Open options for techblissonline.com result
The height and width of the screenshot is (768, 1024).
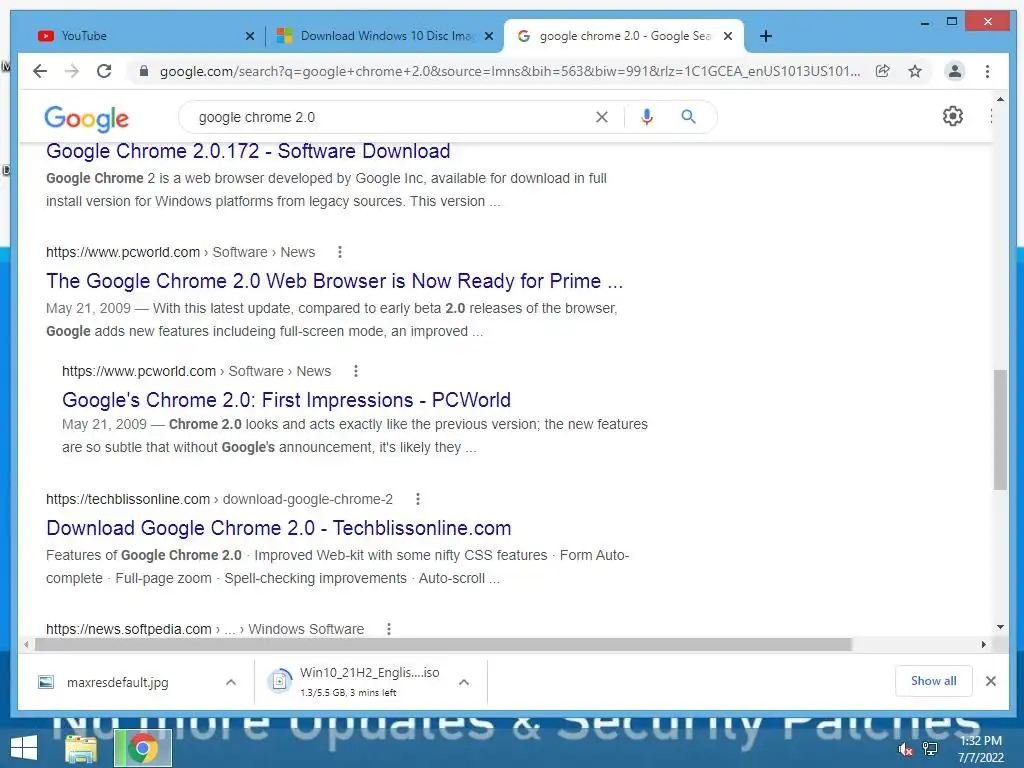click(418, 499)
